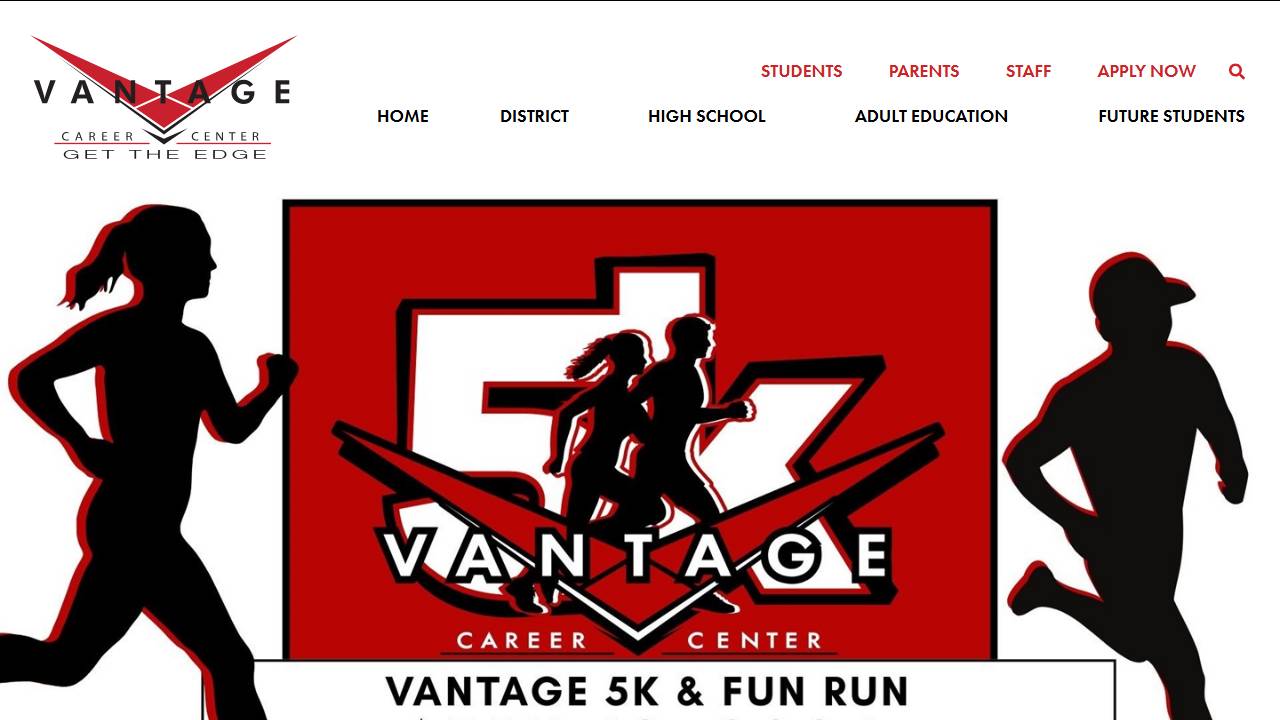
Task: Go to the PARENTS page
Action: [x=924, y=71]
